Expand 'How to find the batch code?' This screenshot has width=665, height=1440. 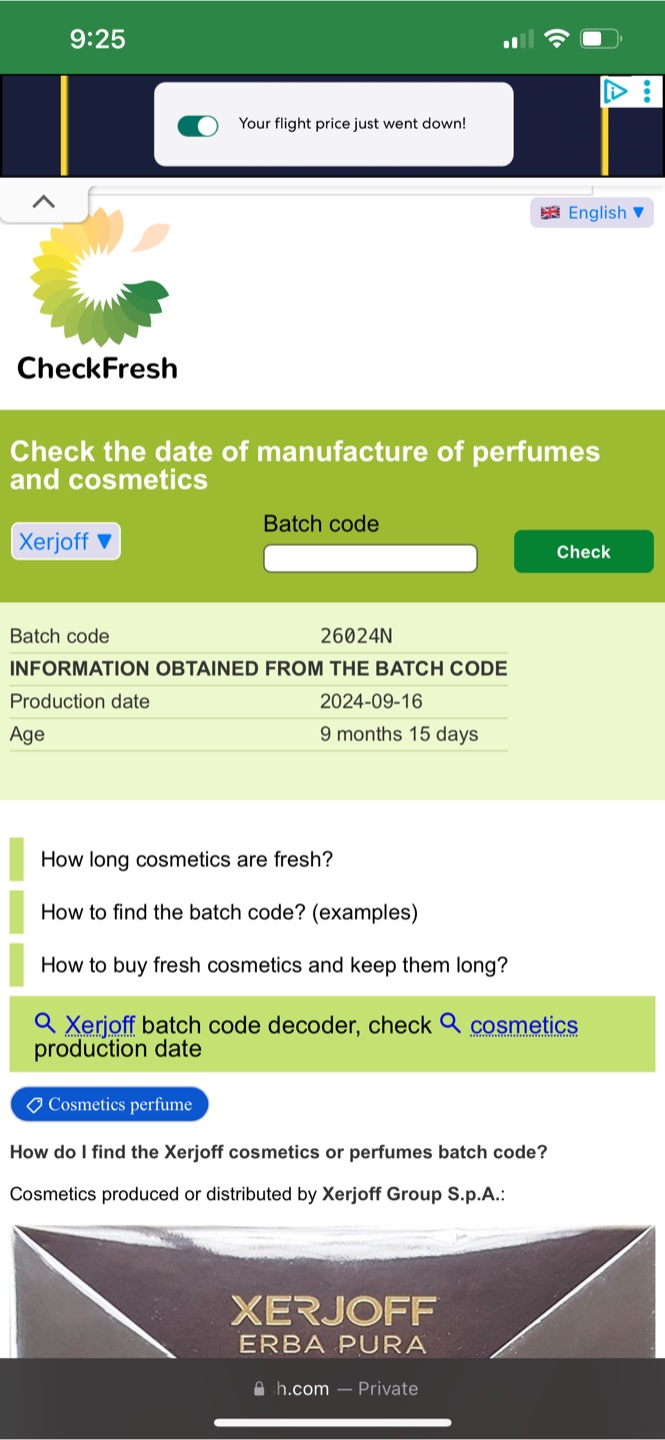(229, 912)
